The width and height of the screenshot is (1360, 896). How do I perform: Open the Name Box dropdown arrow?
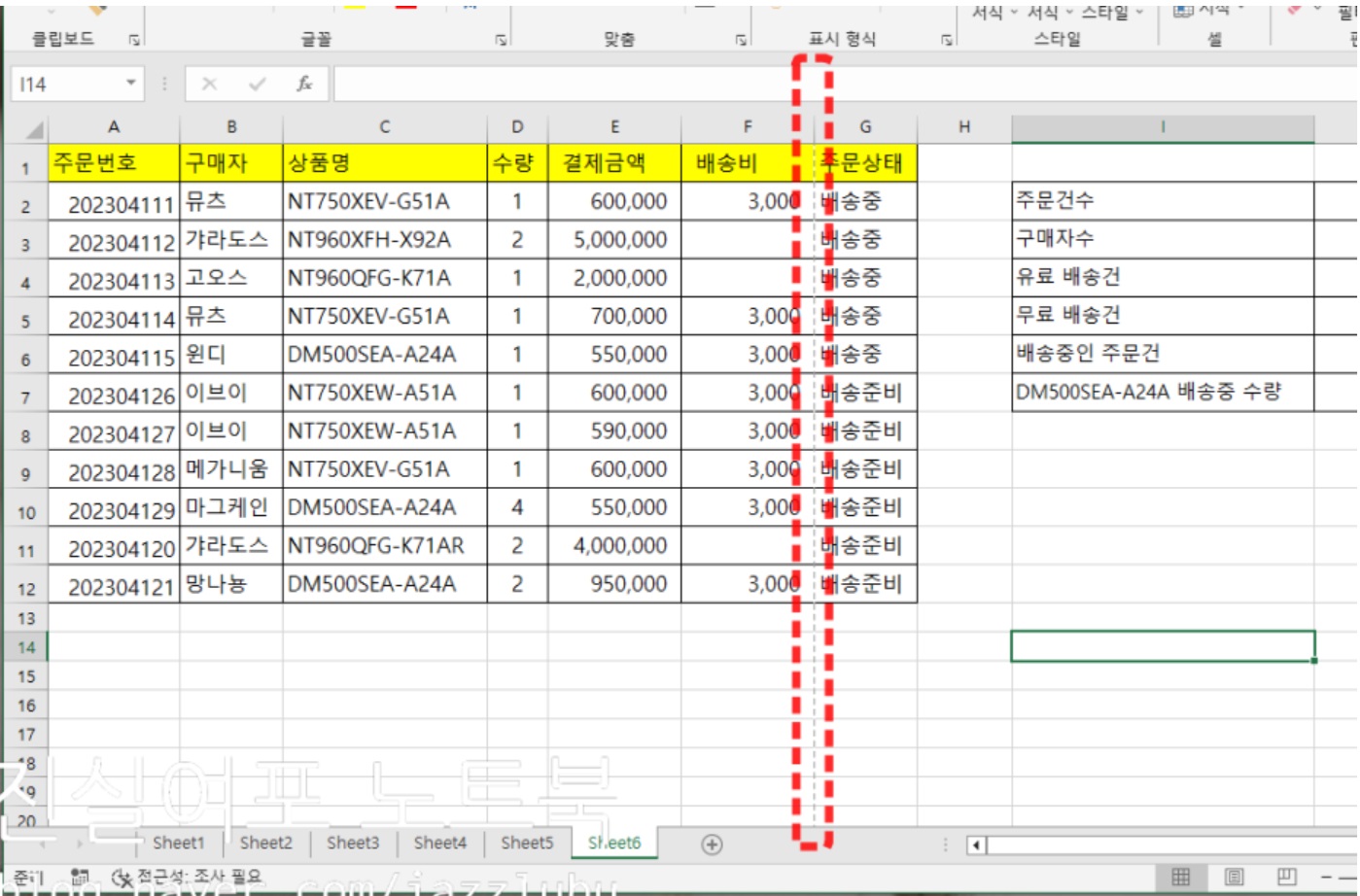(131, 84)
